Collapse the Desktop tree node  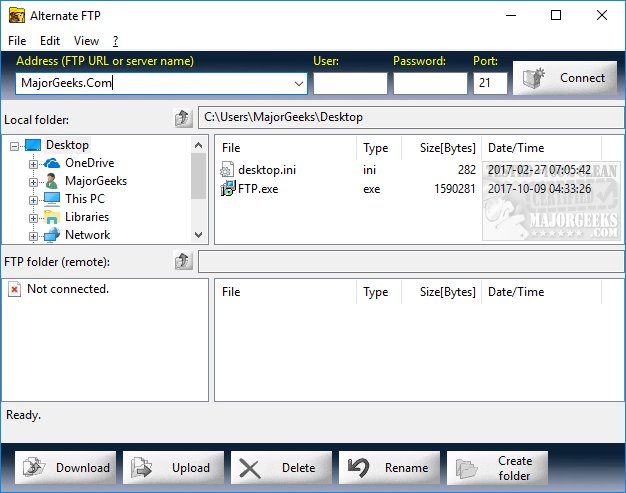(14, 146)
